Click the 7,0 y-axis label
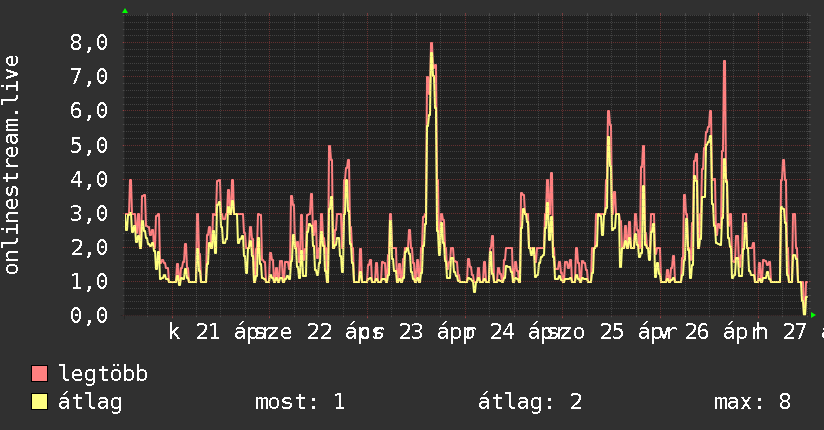824x430 pixels. pyautogui.click(x=89, y=77)
